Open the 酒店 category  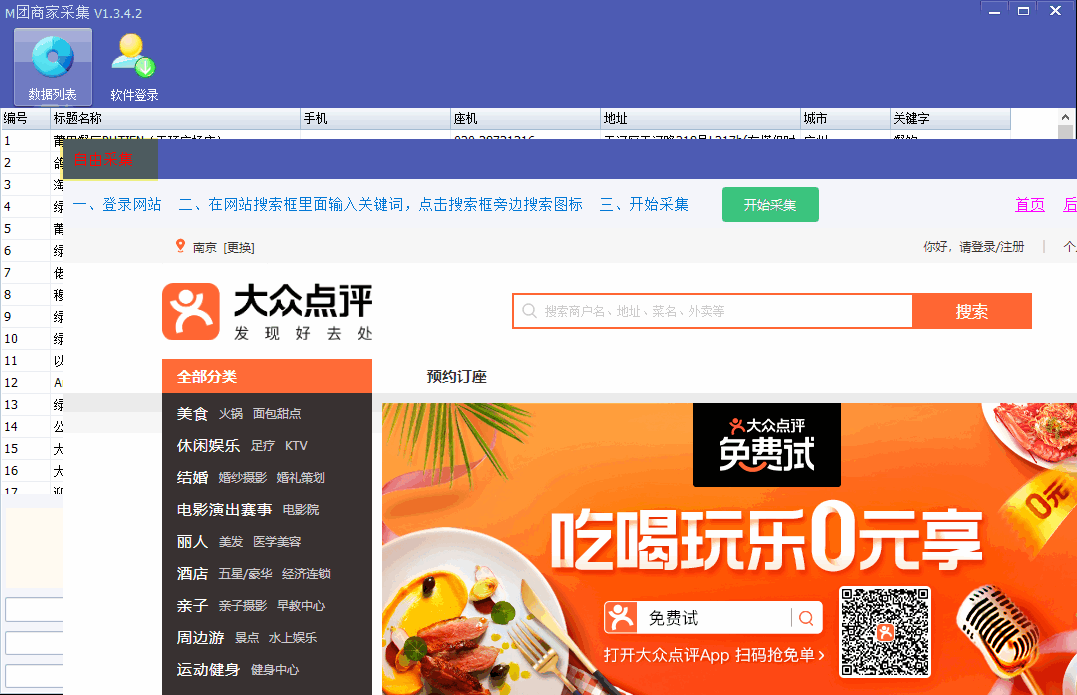[192, 573]
